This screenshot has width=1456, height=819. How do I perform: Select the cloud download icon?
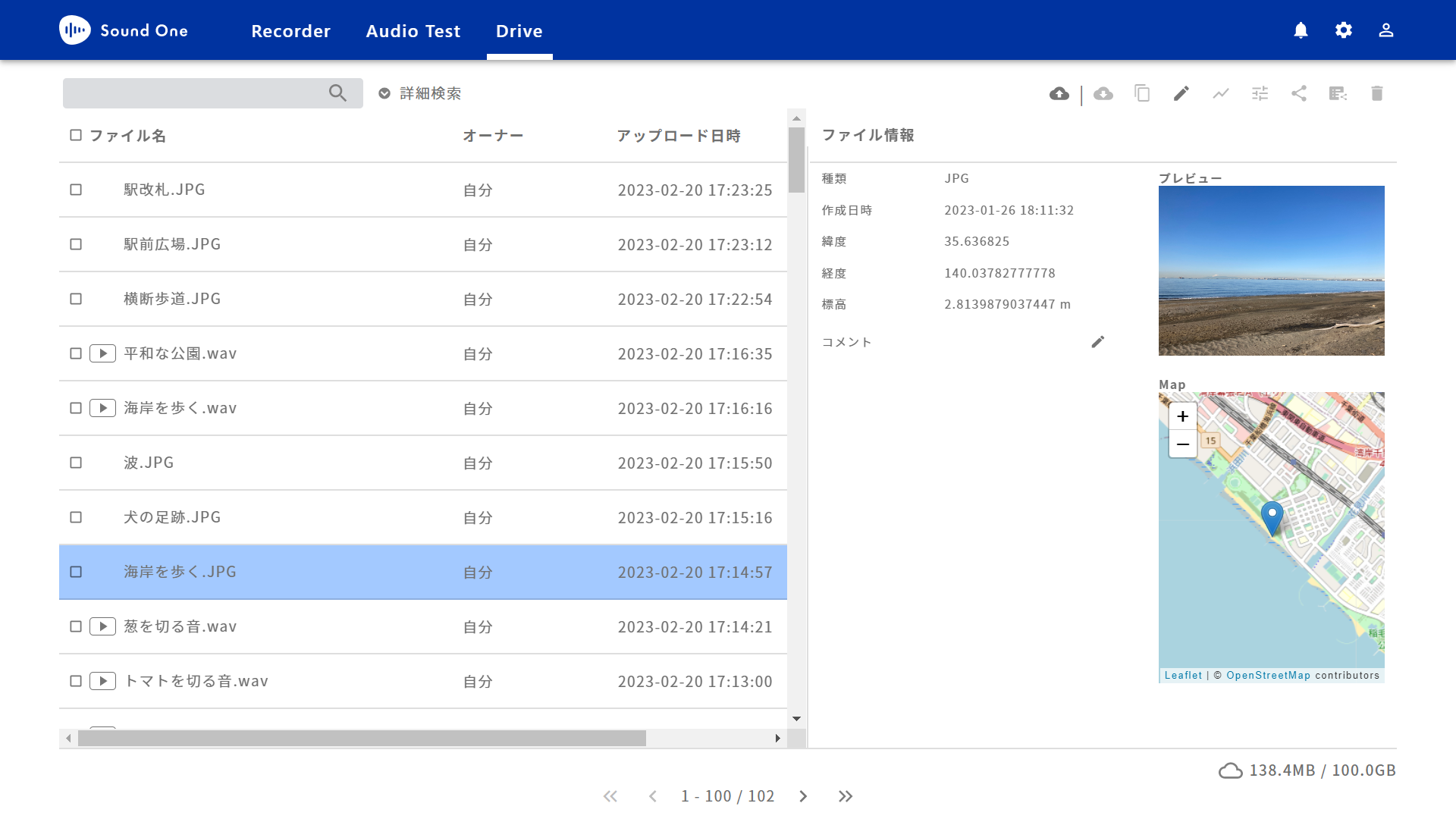[1103, 93]
